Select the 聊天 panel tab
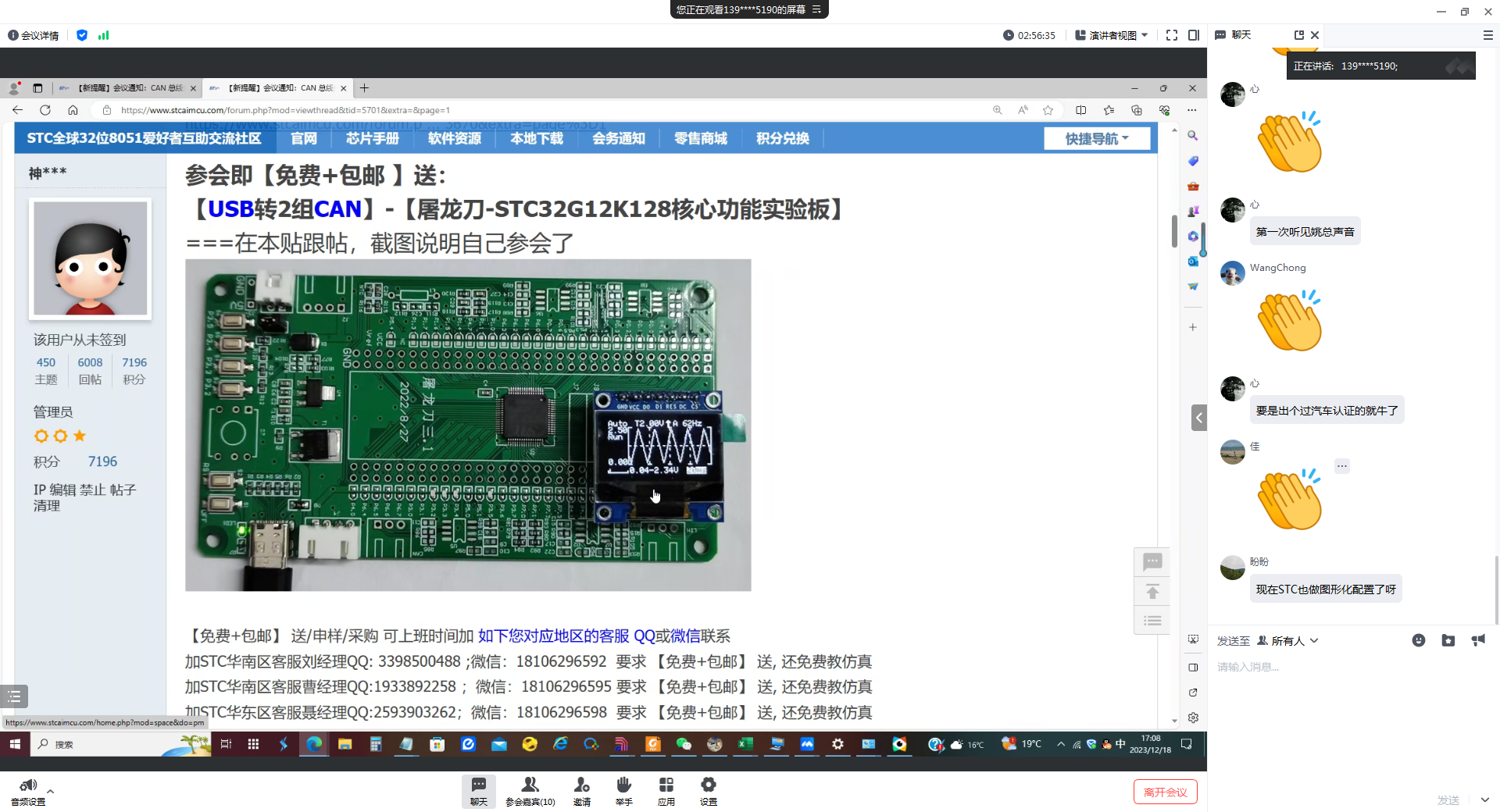The height and width of the screenshot is (812, 1500). click(1234, 35)
